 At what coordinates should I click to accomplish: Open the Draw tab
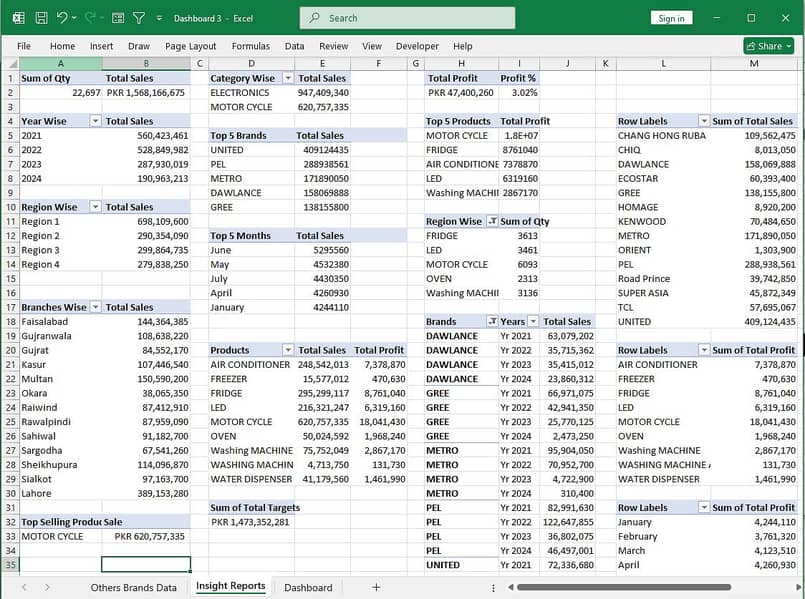[139, 46]
